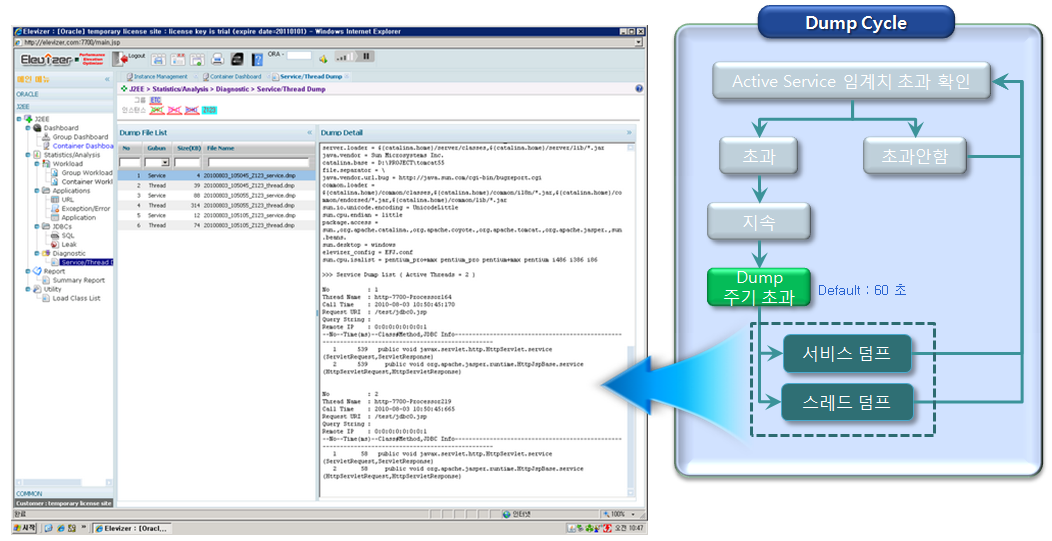The image size is (1052, 541).
Task: Click the SQL icon in tree
Action: coord(55,236)
